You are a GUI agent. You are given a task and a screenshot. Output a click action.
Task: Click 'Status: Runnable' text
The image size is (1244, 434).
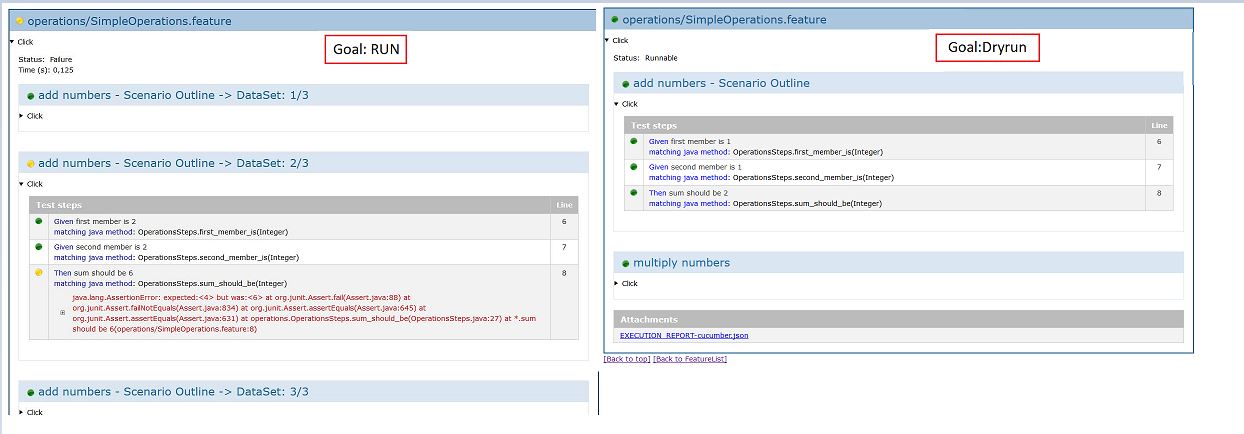pos(645,58)
